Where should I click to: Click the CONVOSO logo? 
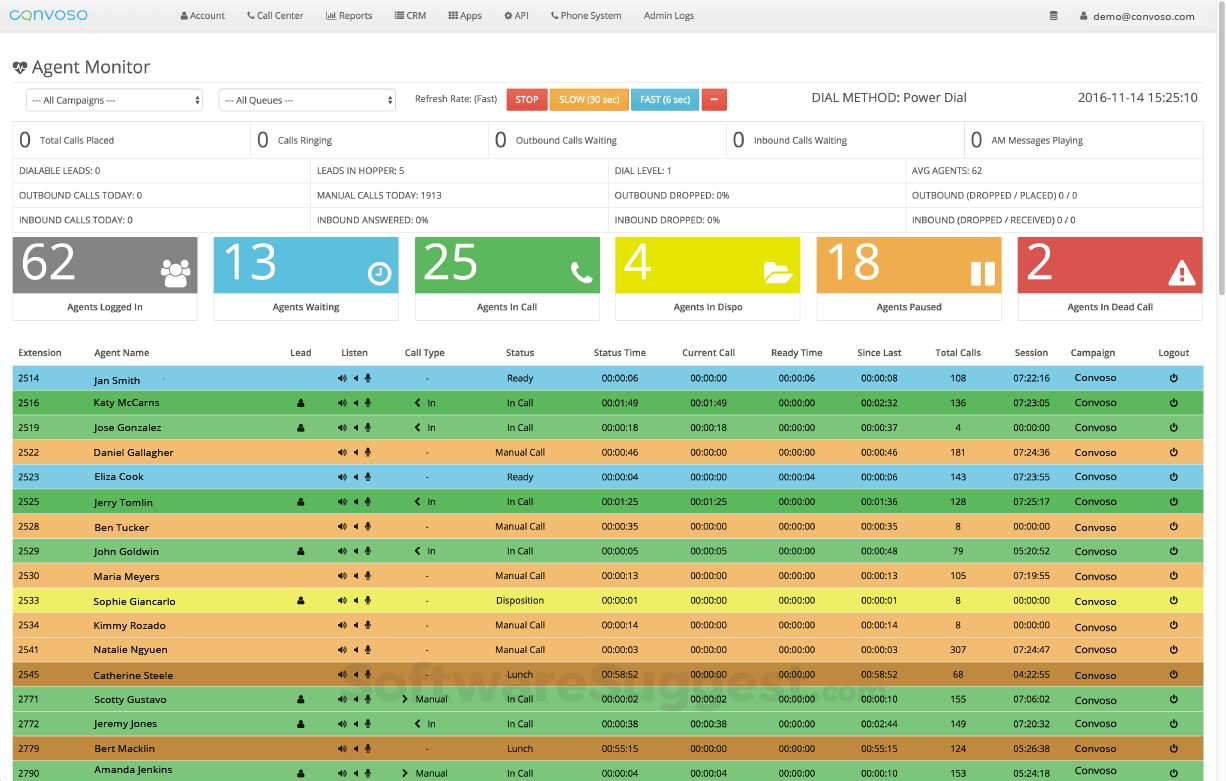pos(48,15)
